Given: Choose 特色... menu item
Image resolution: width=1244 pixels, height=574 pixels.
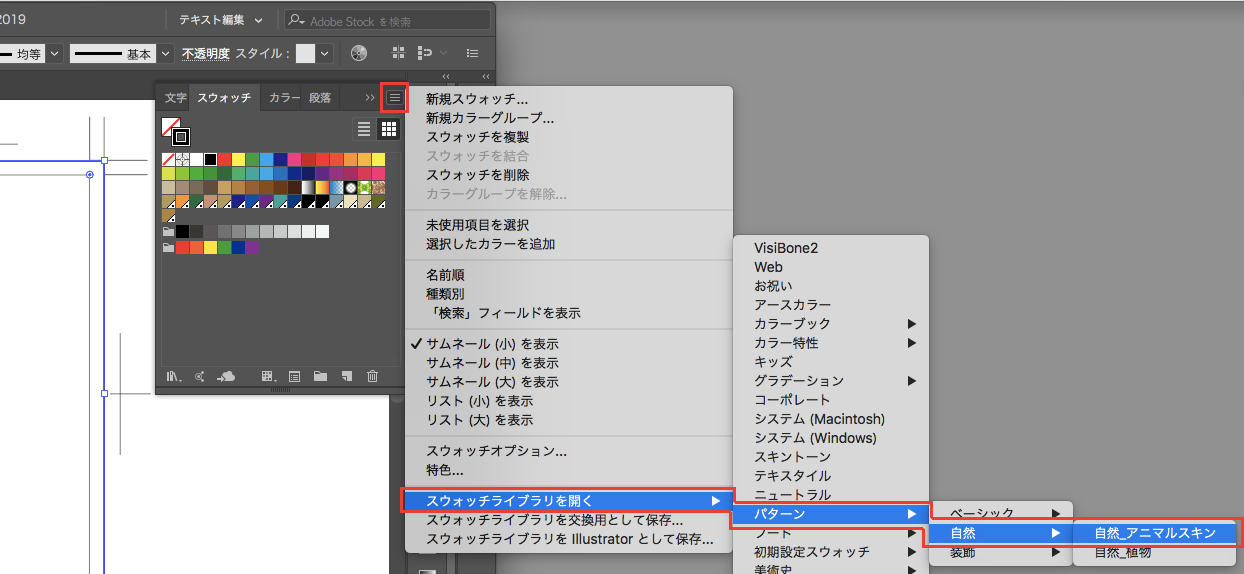Looking at the screenshot, I should point(569,470).
